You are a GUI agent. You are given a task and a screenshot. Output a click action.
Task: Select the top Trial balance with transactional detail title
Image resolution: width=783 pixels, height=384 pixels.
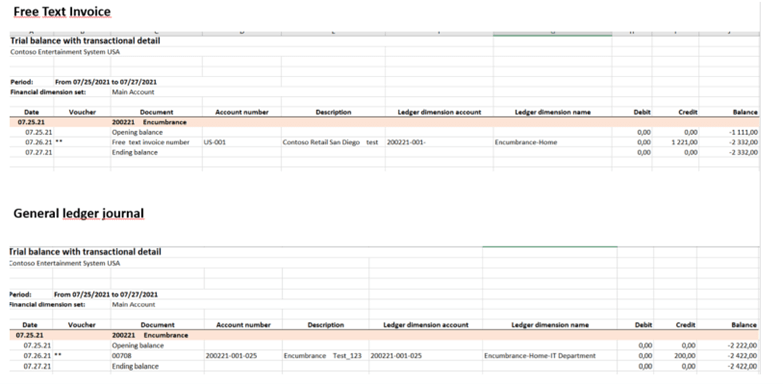(x=85, y=41)
